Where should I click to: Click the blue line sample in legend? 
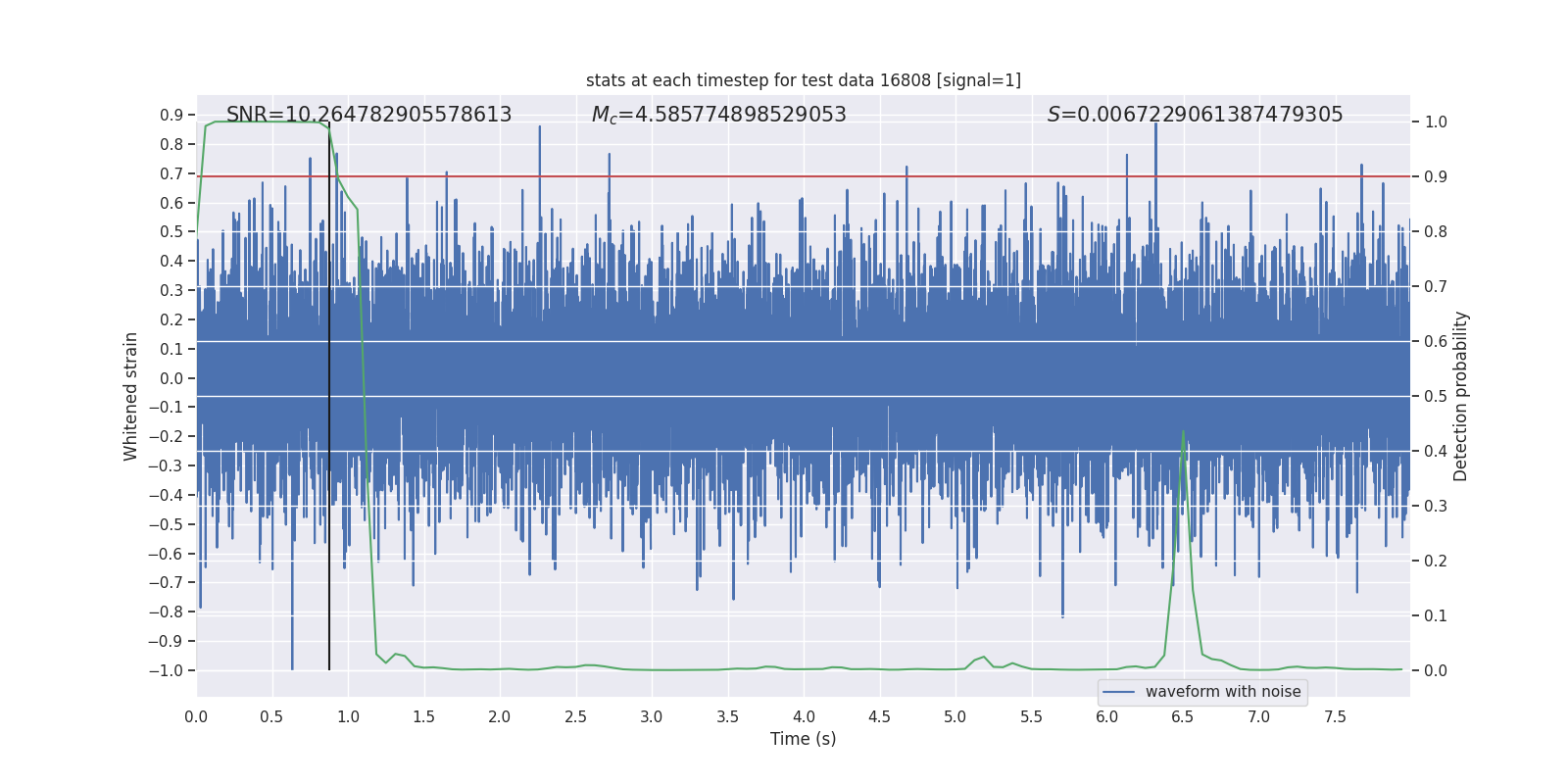(1118, 692)
